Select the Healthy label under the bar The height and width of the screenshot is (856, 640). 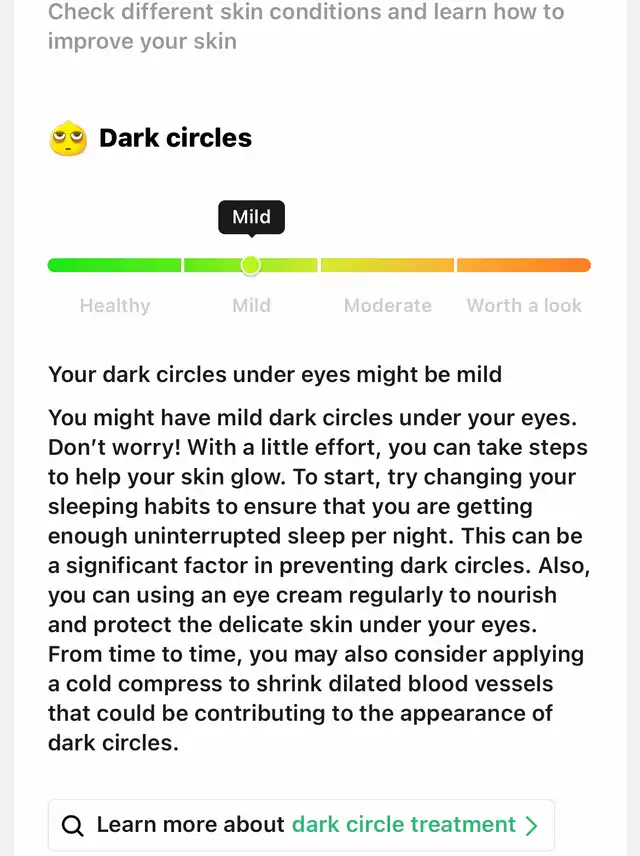click(x=115, y=306)
